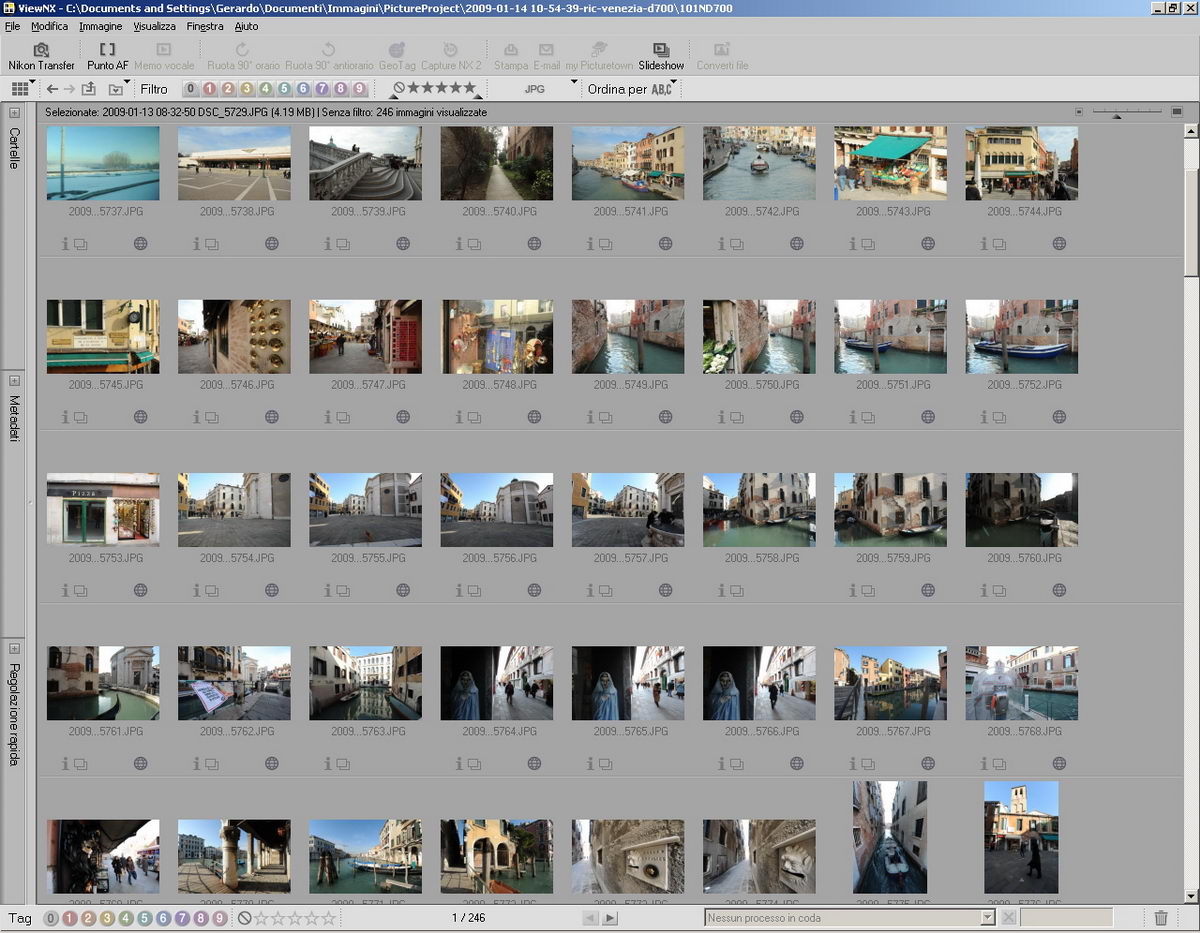Rotate image 90° clockwise (Ruota 90° orario)

pyautogui.click(x=243, y=56)
